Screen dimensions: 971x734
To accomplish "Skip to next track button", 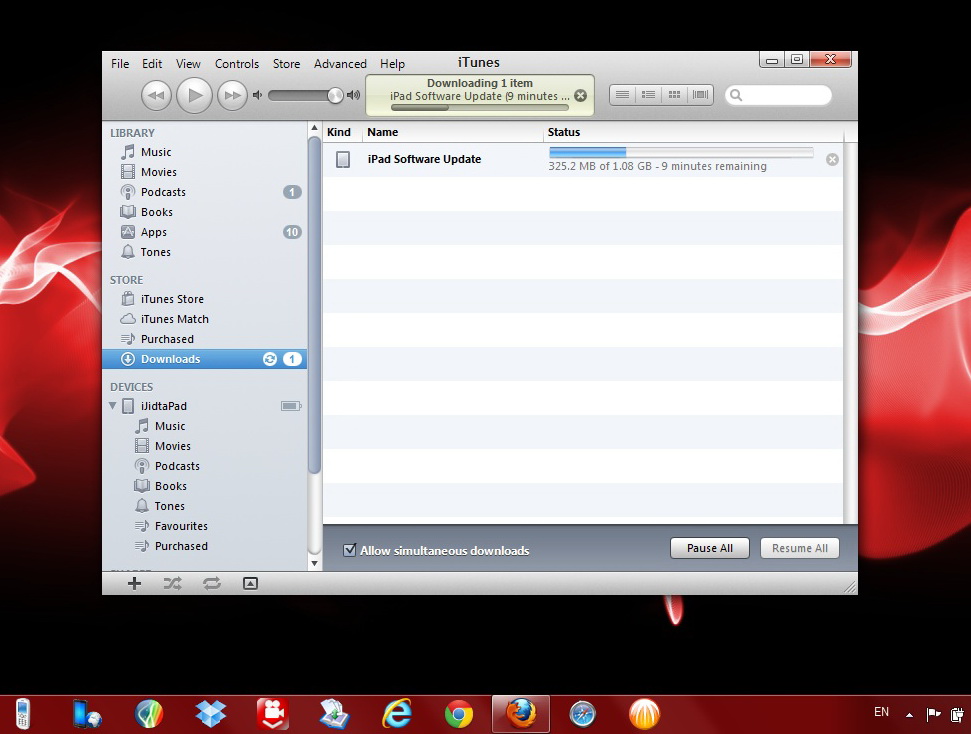I will click(232, 95).
